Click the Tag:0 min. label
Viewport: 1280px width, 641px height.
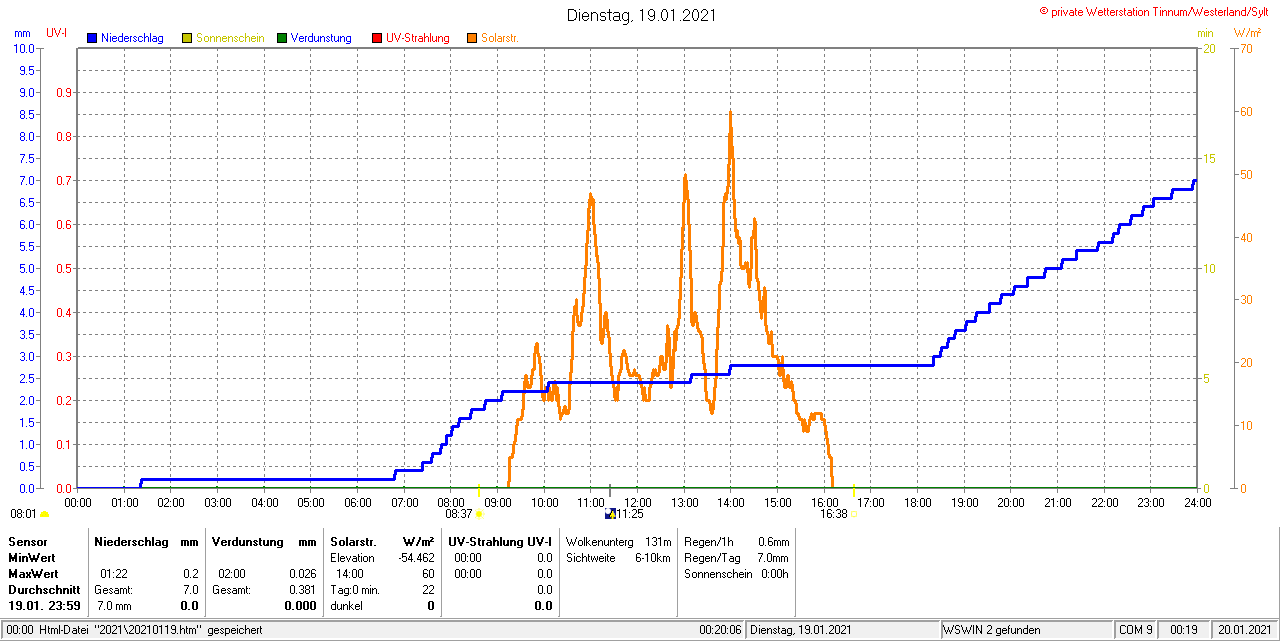[355, 589]
